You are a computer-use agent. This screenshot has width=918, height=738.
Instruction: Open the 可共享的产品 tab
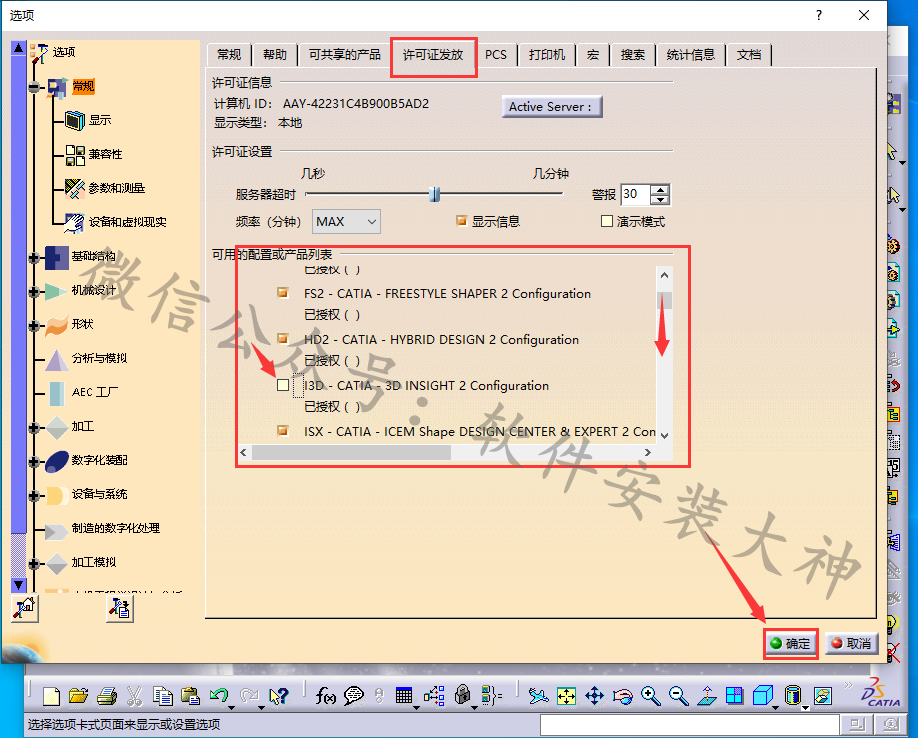click(x=345, y=55)
